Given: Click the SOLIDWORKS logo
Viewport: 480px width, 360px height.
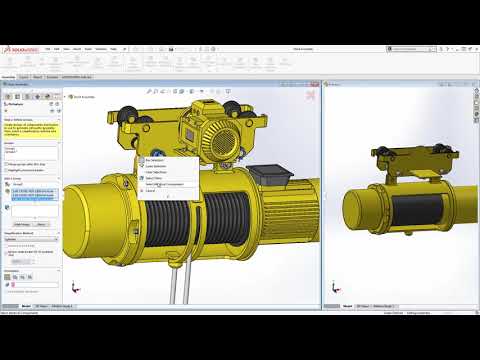Looking at the screenshot, I should tap(21, 50).
